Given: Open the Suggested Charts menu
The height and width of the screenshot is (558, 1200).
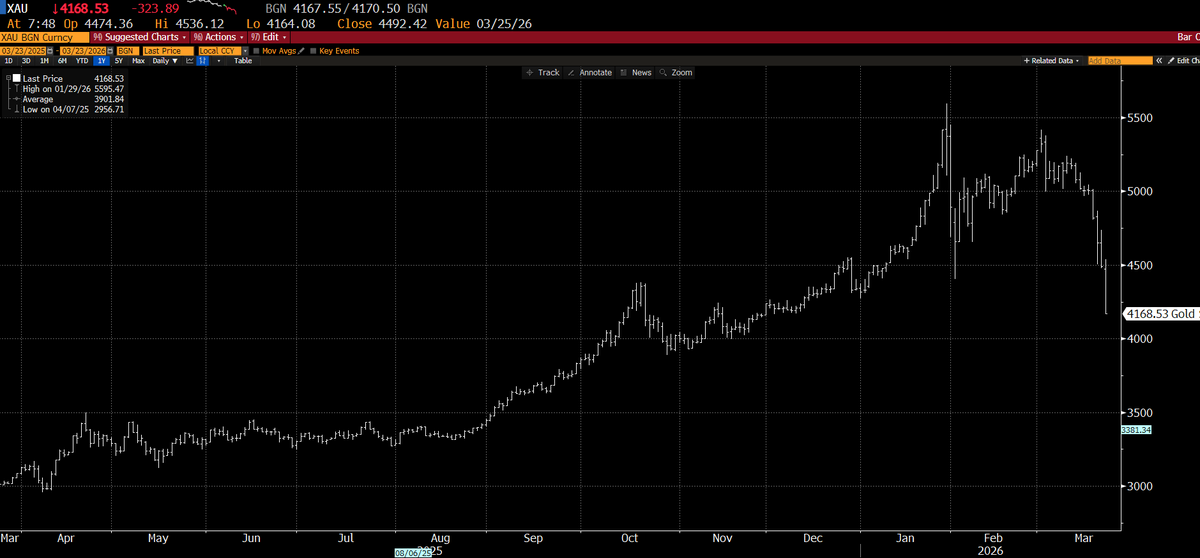Looking at the screenshot, I should point(140,37).
